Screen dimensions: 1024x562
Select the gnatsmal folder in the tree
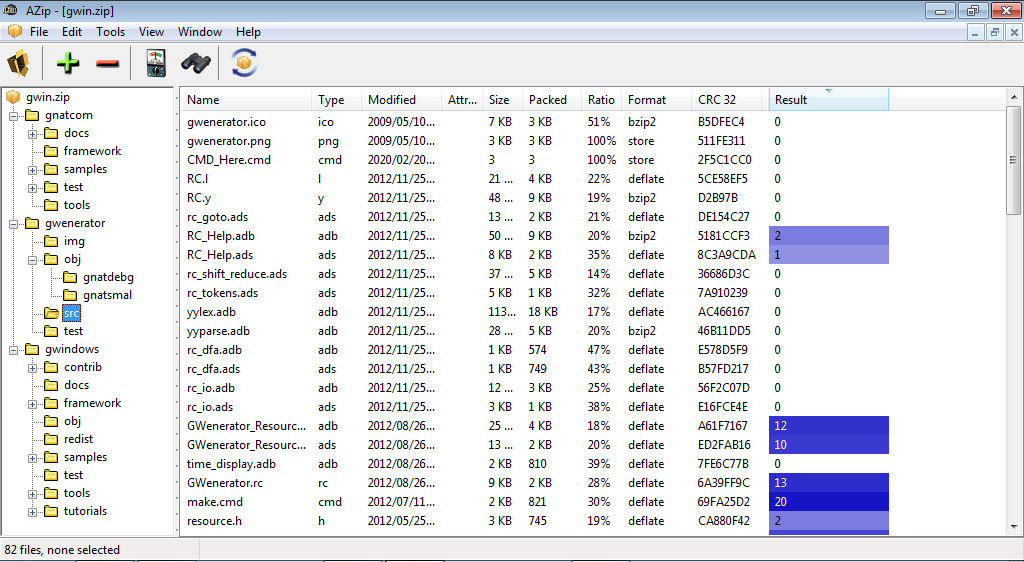pos(108,295)
